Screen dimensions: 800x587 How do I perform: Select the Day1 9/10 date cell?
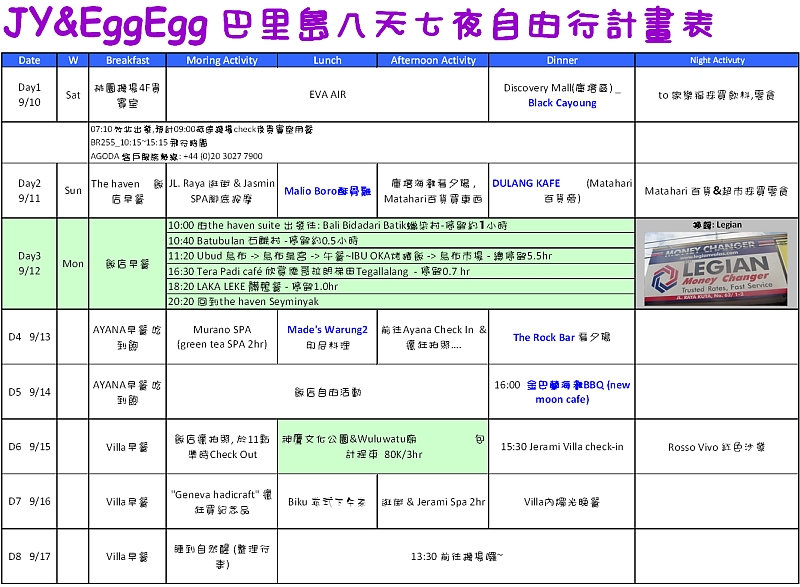coord(29,94)
